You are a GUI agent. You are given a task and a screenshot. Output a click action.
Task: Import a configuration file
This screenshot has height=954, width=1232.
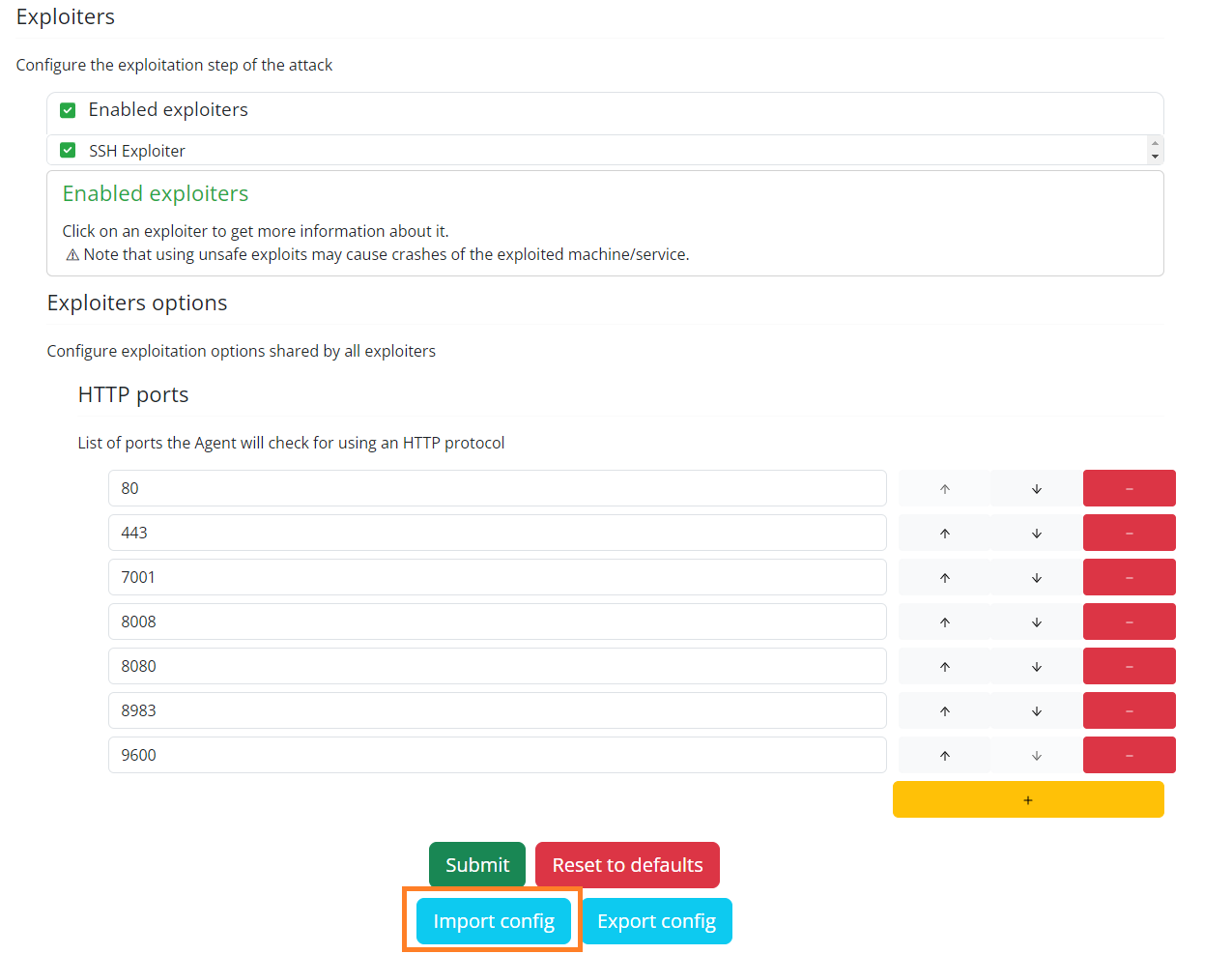494,921
